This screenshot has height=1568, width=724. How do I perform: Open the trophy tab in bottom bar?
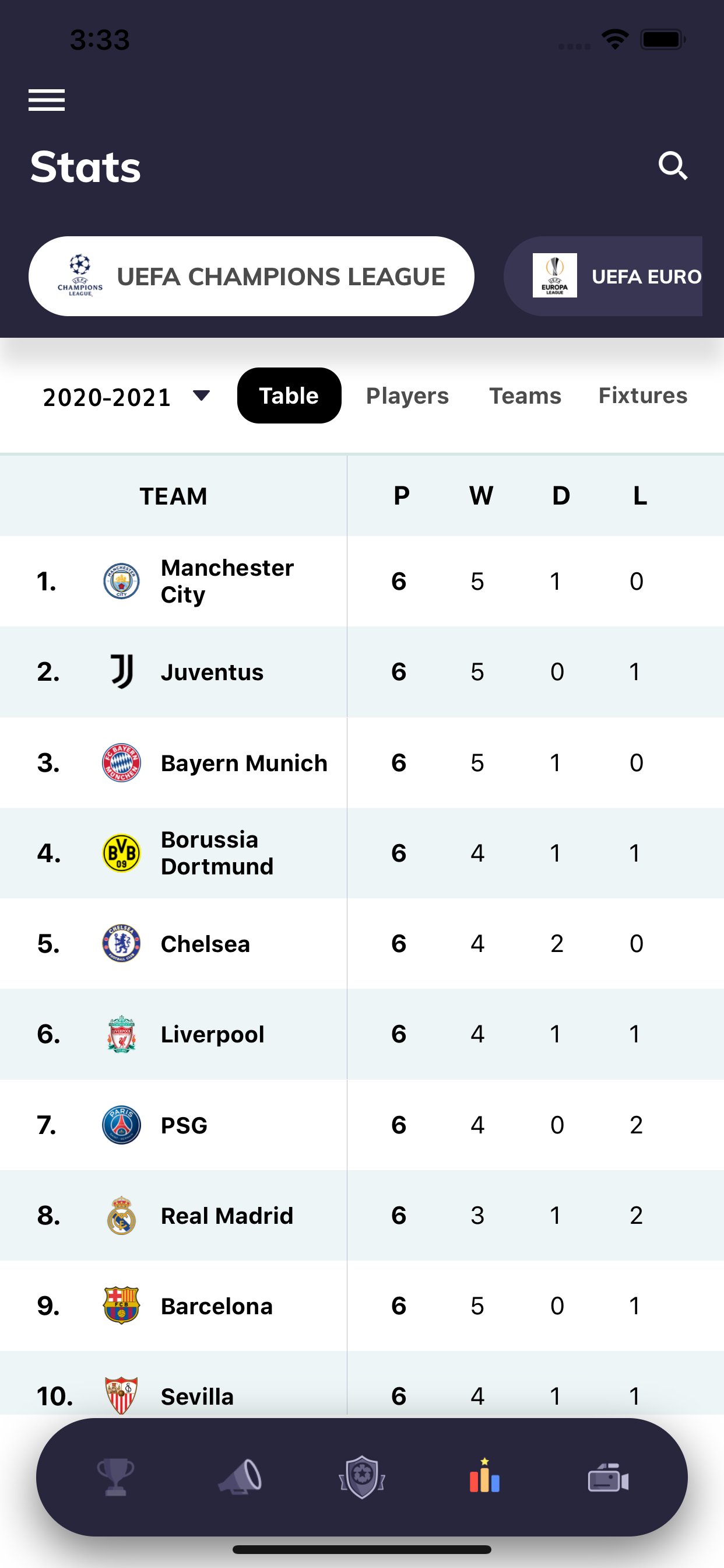[x=115, y=1478]
